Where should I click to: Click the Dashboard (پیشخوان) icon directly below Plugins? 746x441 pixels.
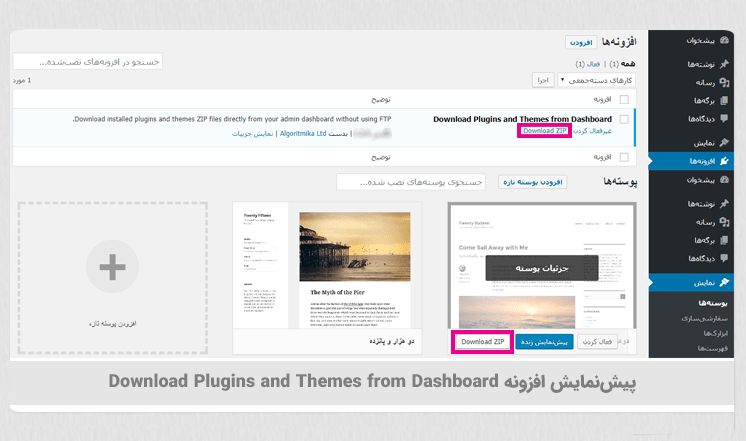click(x=724, y=179)
